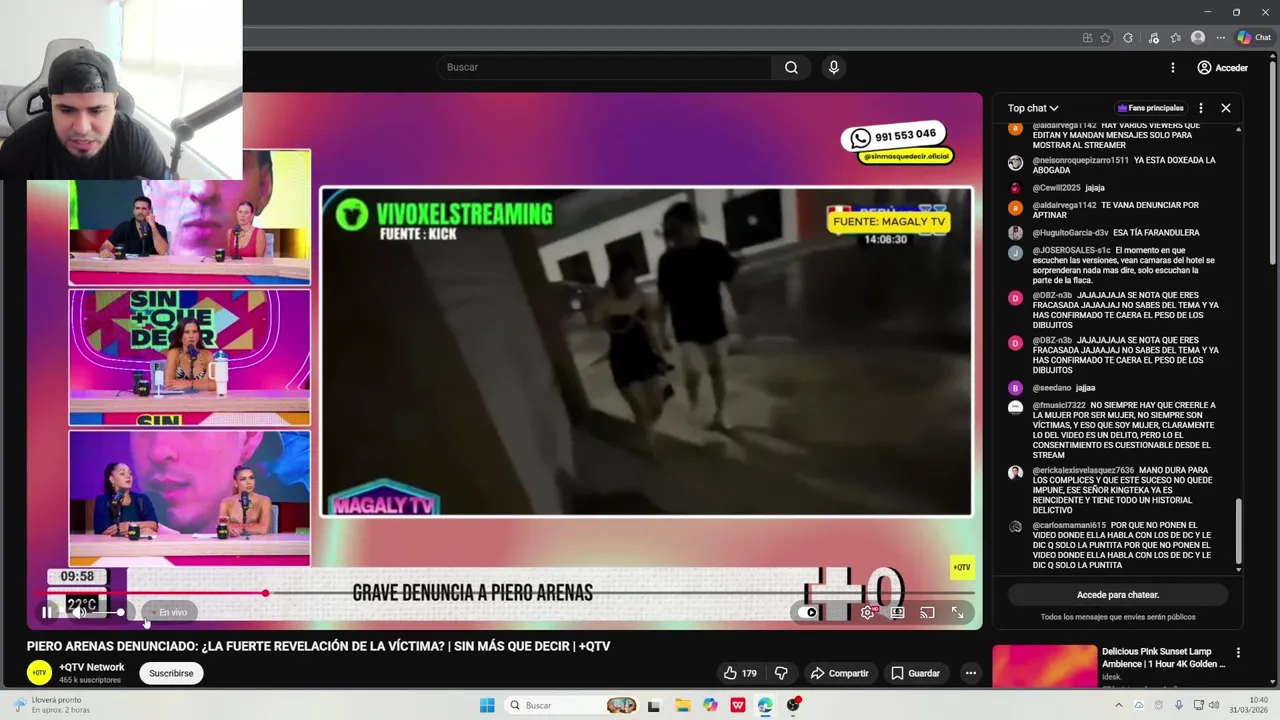This screenshot has width=1280, height=720.
Task: Open Copilot app on taskbar
Action: point(710,705)
